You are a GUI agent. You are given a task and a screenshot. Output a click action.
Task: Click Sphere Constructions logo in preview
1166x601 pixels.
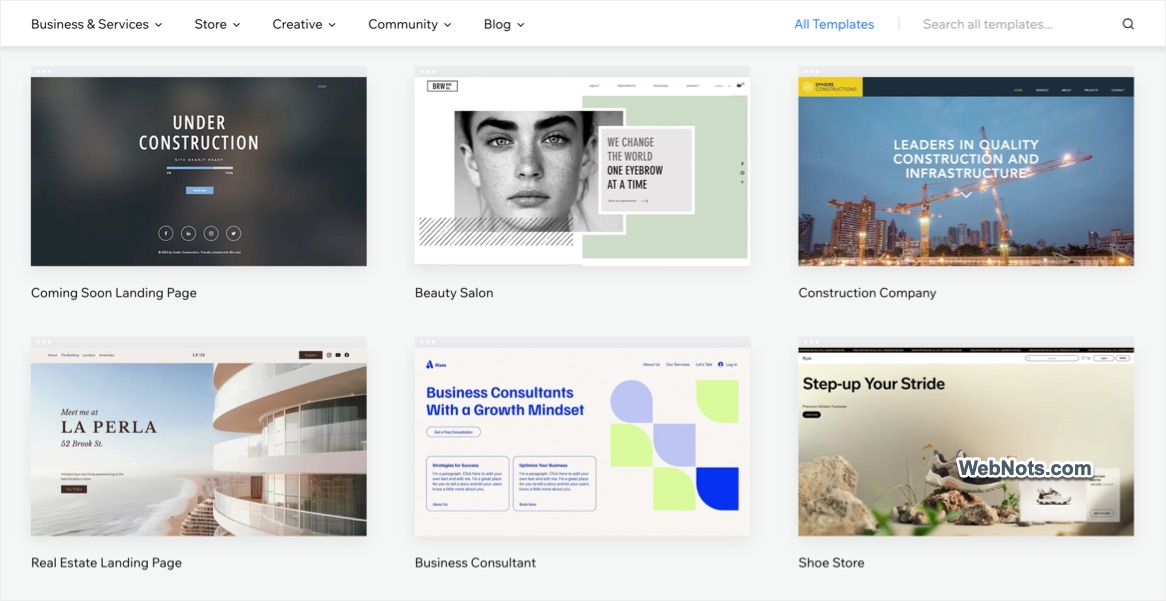(830, 87)
